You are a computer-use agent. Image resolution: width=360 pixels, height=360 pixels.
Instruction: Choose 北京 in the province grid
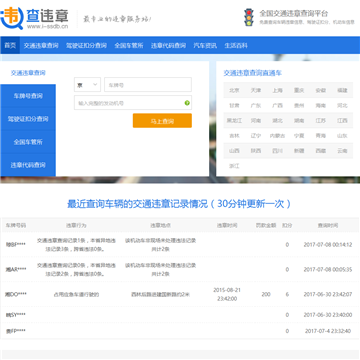(234, 90)
